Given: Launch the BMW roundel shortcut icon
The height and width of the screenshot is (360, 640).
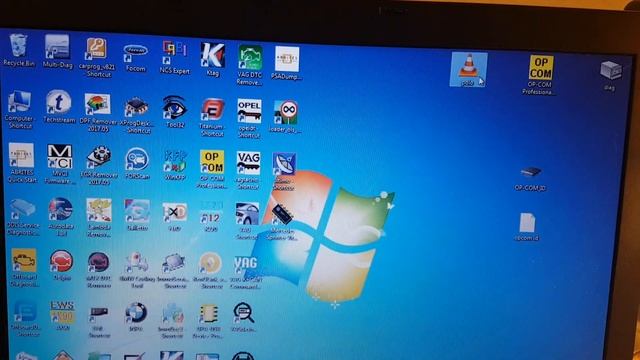Looking at the screenshot, I should click(136, 313).
